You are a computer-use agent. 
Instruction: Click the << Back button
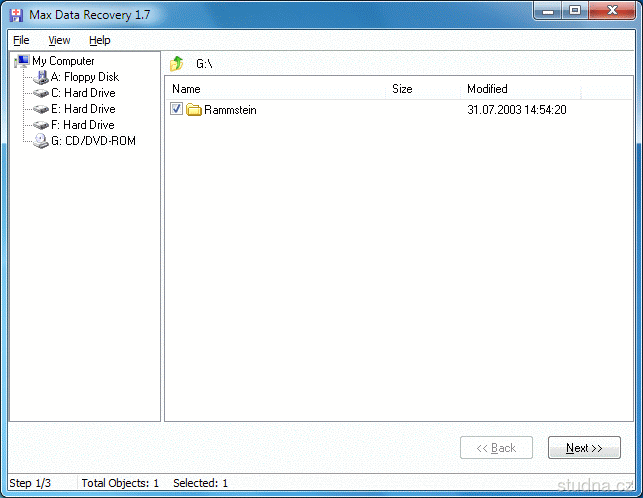(x=496, y=448)
